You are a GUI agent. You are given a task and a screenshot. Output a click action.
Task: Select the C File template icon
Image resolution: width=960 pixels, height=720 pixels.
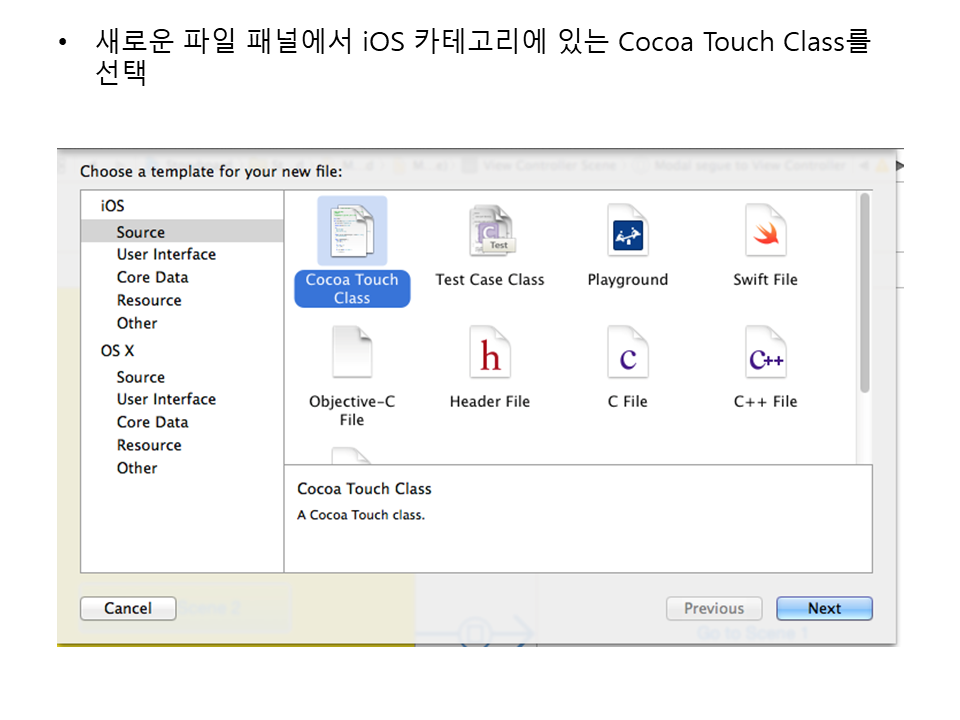coord(628,355)
